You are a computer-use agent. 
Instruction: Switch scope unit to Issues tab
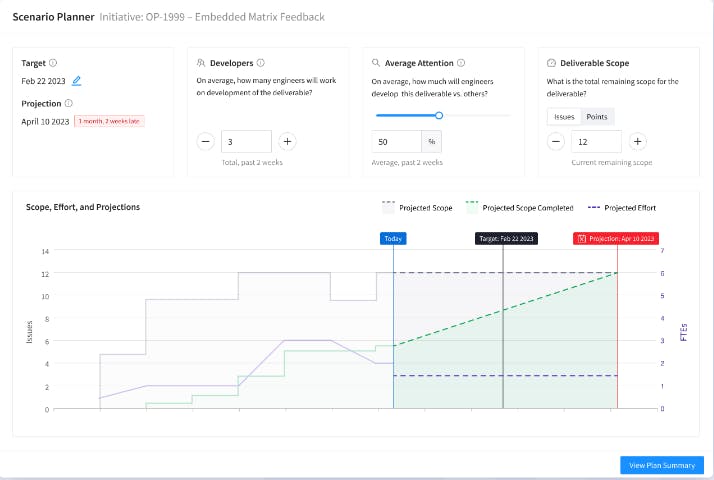(564, 117)
